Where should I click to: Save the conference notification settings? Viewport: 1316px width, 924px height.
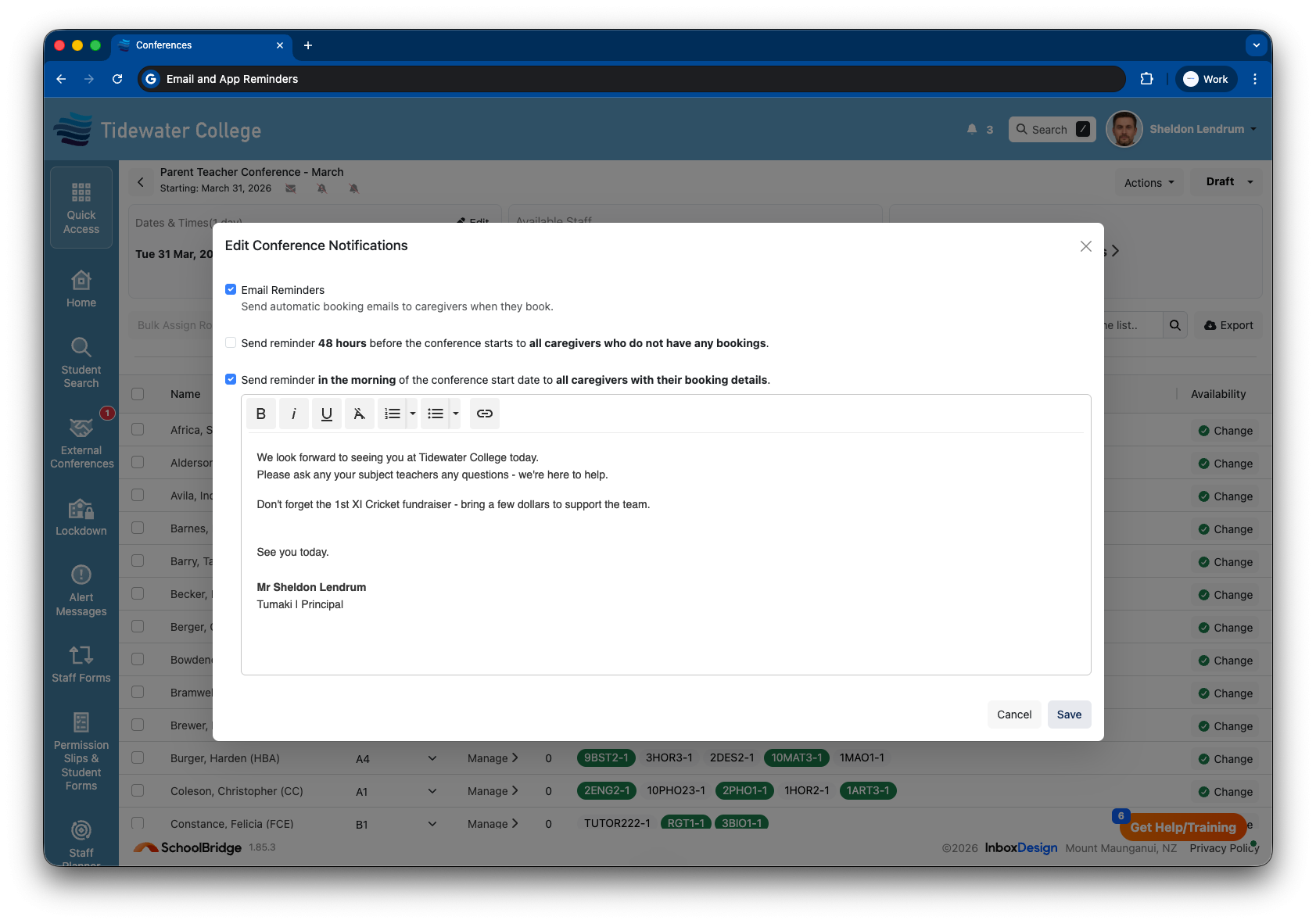[1069, 714]
